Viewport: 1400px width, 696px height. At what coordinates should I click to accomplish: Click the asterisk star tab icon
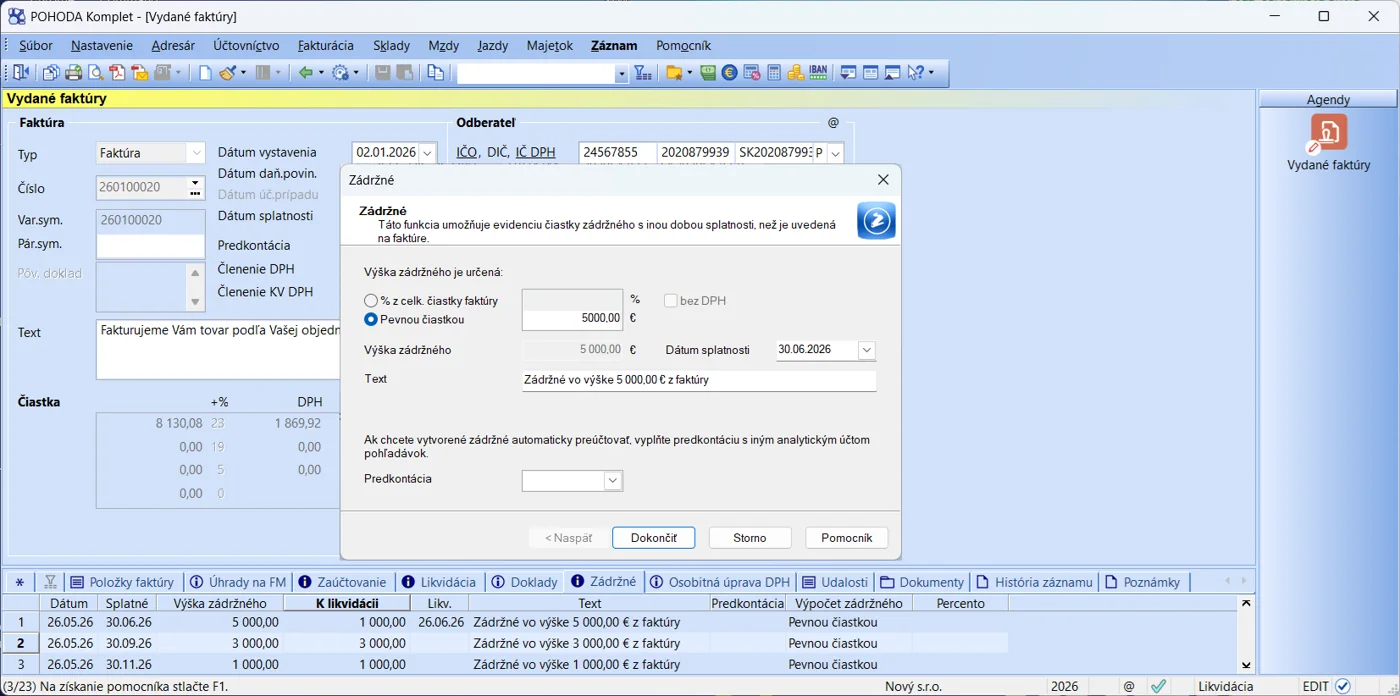(19, 582)
